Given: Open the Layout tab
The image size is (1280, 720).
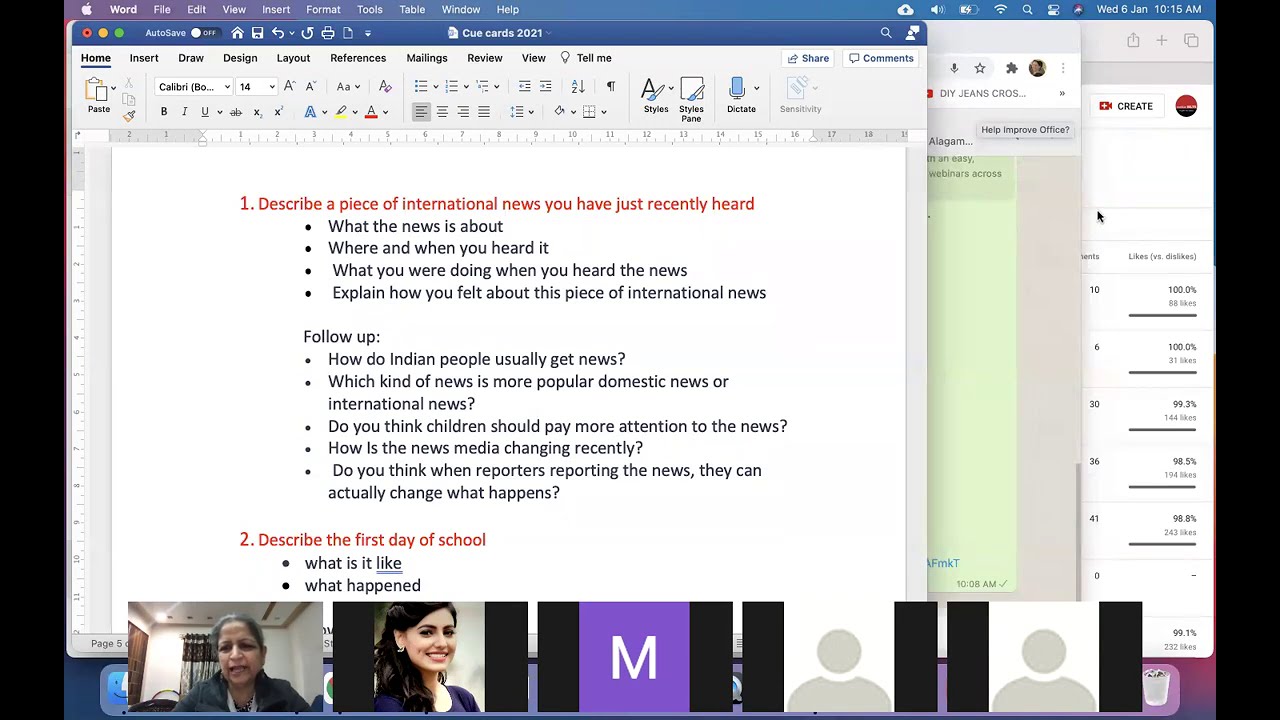Looking at the screenshot, I should [x=293, y=58].
